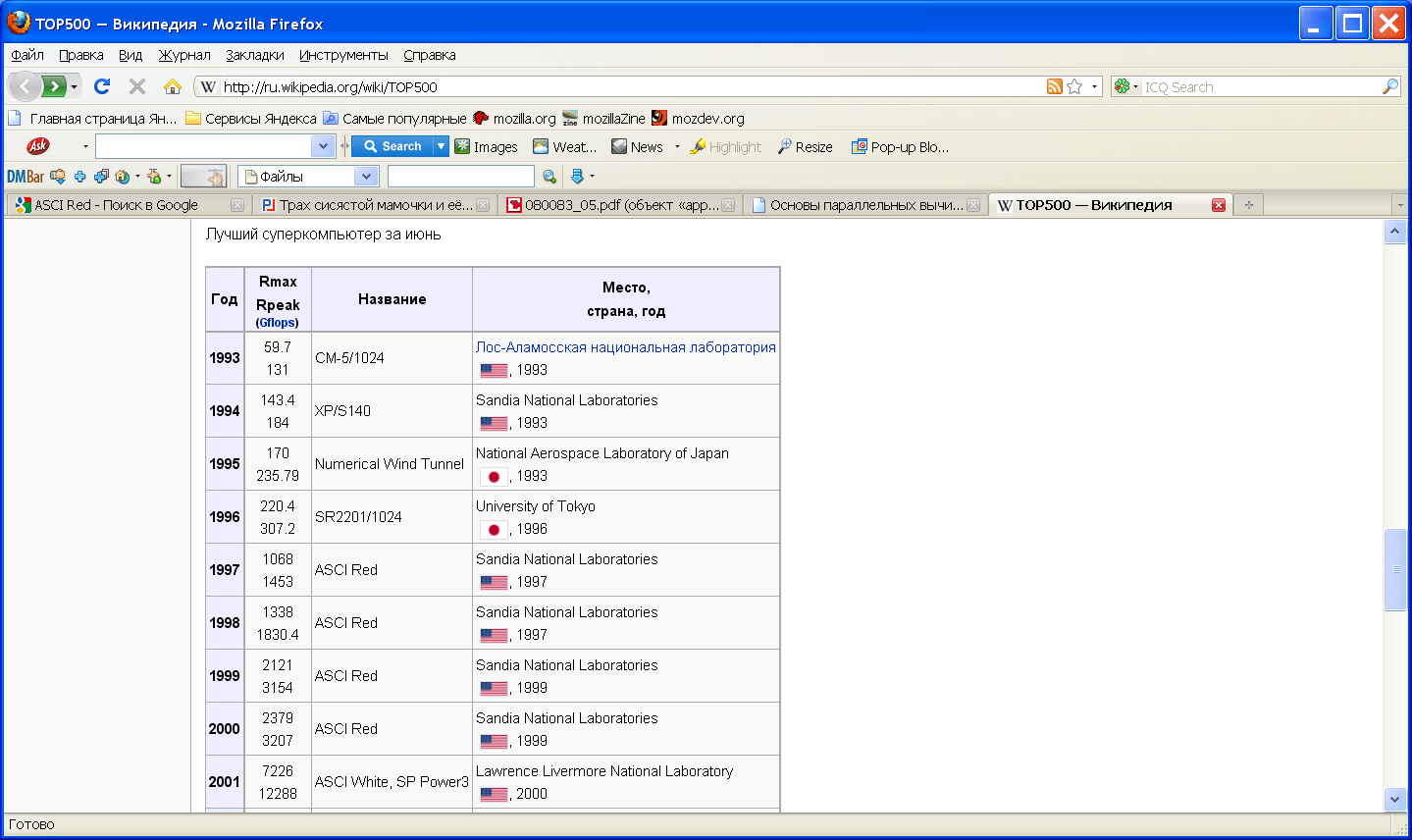Expand the News dropdown arrow
This screenshot has height=840, width=1412.
(677, 147)
